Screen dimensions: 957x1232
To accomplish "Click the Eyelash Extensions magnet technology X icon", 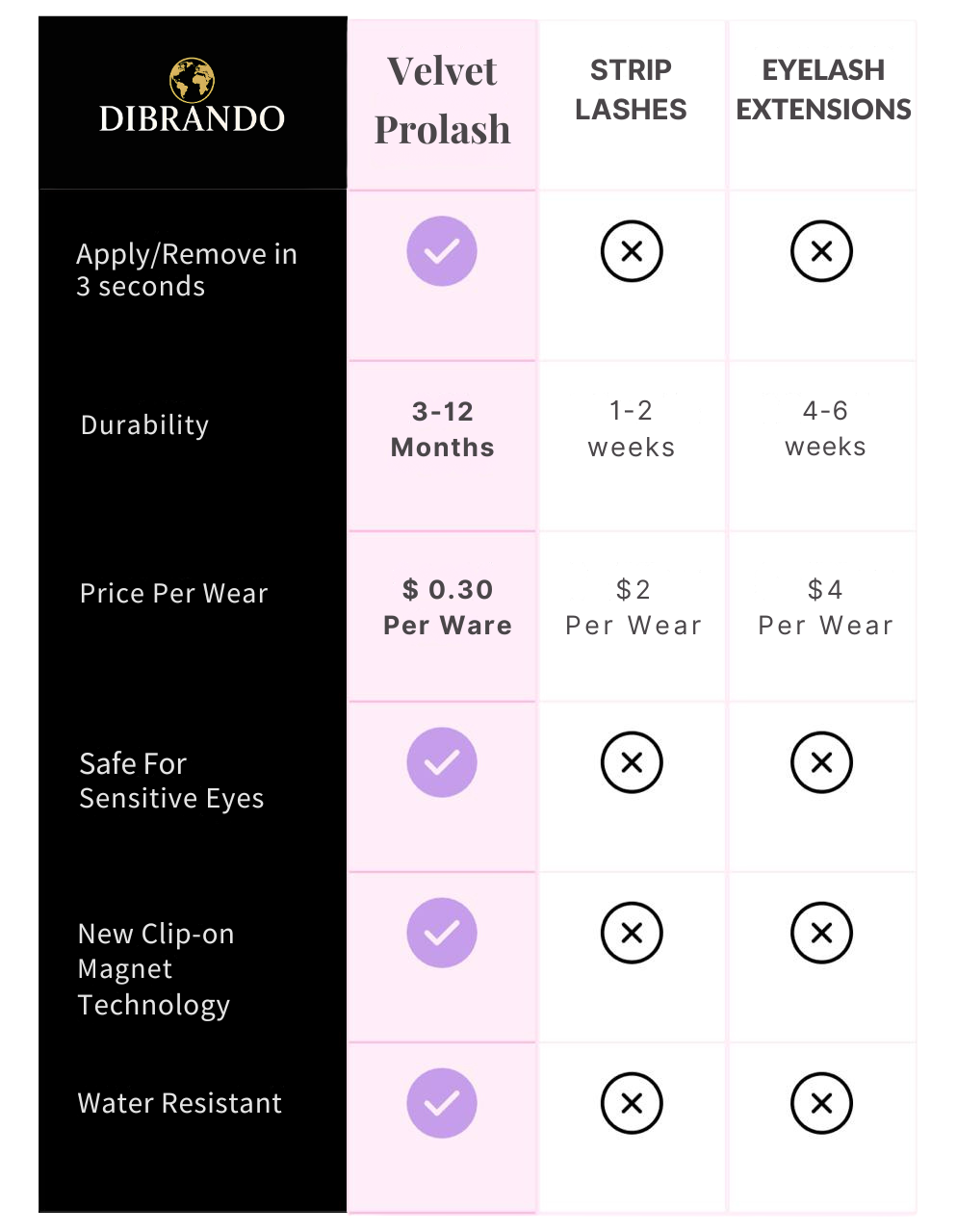I will point(821,933).
